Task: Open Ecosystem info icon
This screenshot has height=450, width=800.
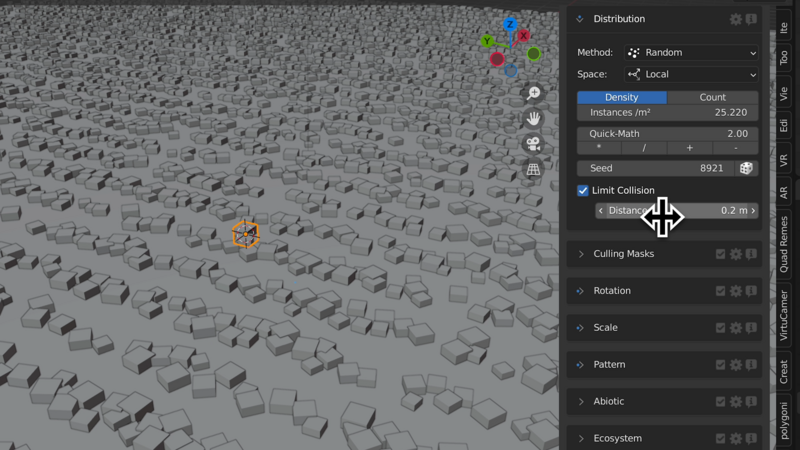Action: pos(751,438)
